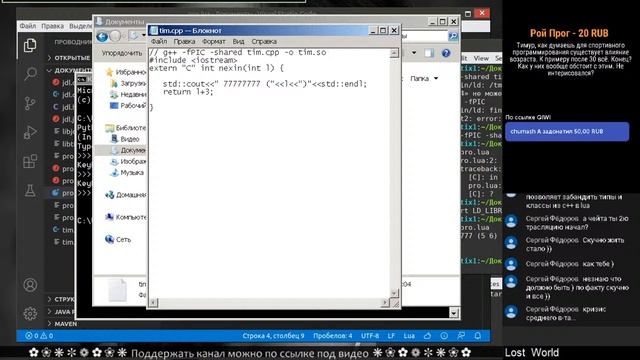Viewport: 640px width, 360px height.
Task: Select Видео library in Explorer navigation pane
Action: (x=126, y=139)
